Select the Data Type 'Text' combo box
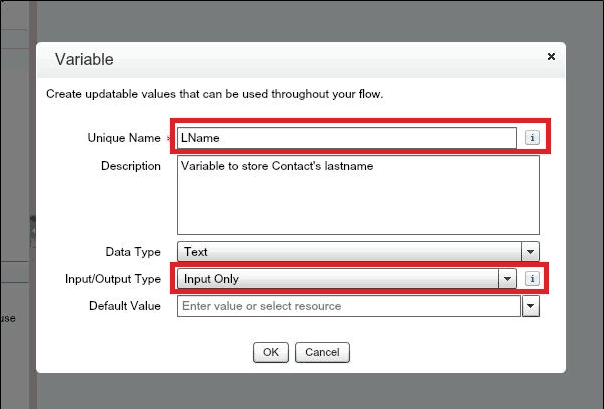604x409 pixels. pos(349,252)
